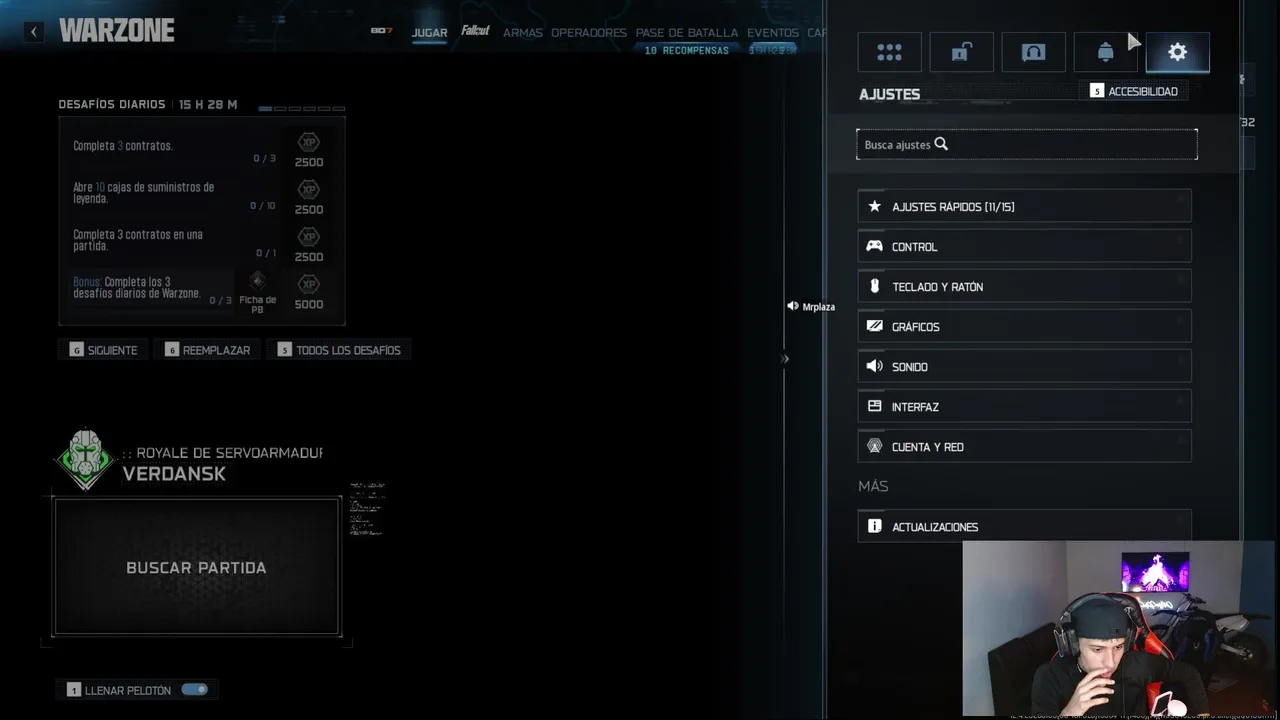Open the Actualizaciones entry
1280x720 pixels.
[1024, 526]
